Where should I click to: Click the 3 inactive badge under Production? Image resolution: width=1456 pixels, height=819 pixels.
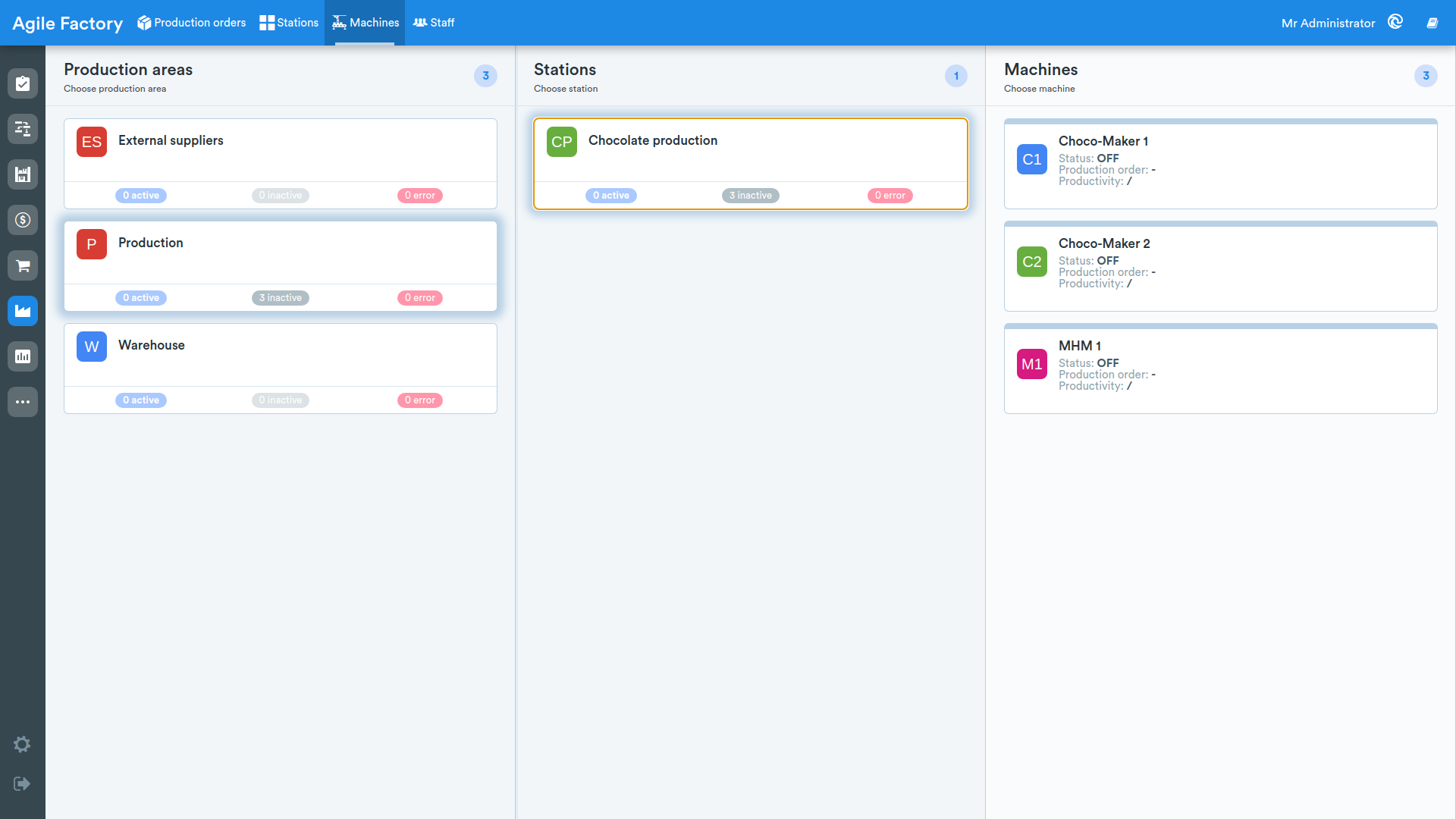281,298
